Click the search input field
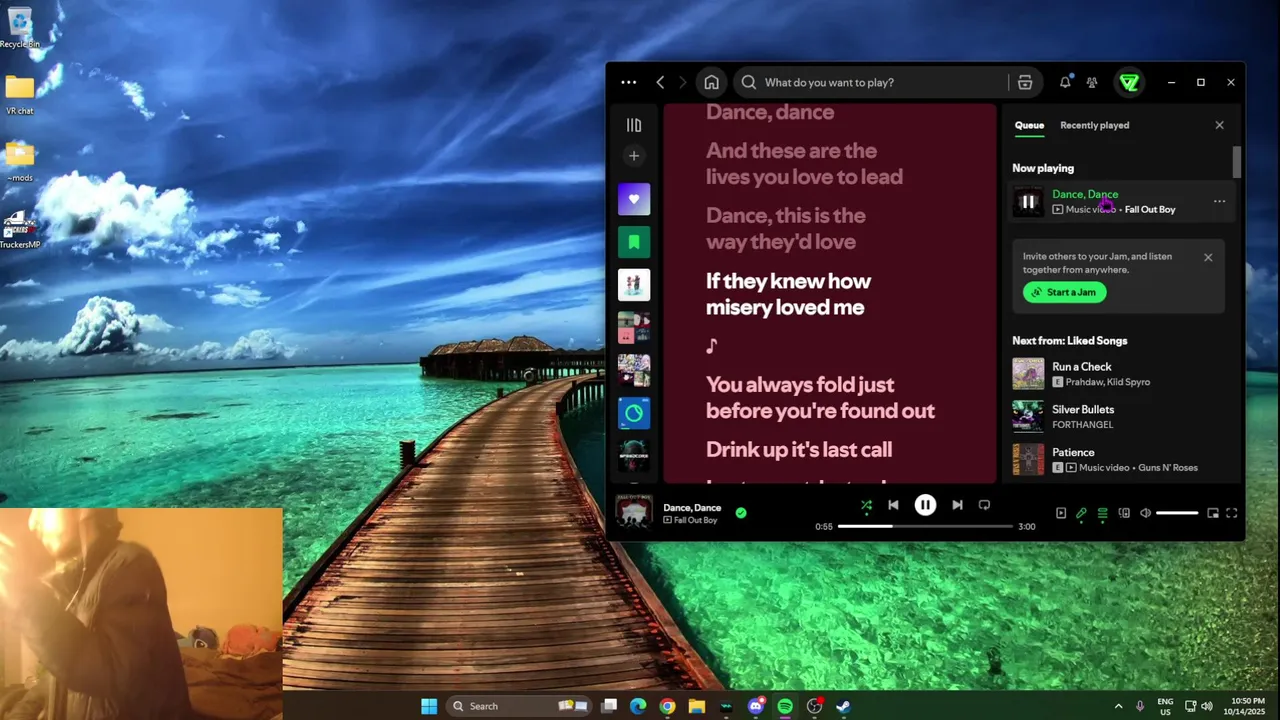 coord(880,82)
